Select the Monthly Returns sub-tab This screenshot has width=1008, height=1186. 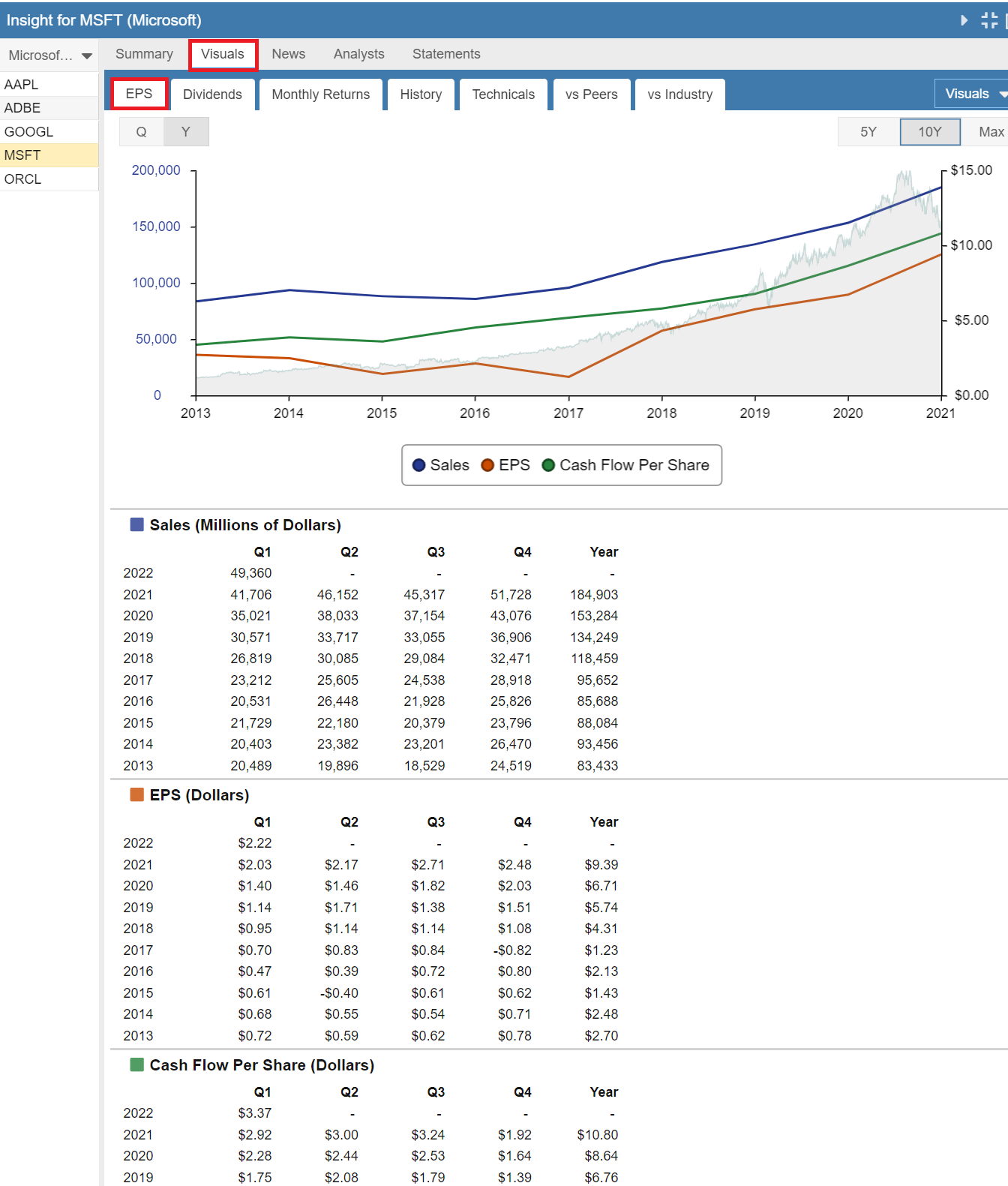pyautogui.click(x=320, y=95)
